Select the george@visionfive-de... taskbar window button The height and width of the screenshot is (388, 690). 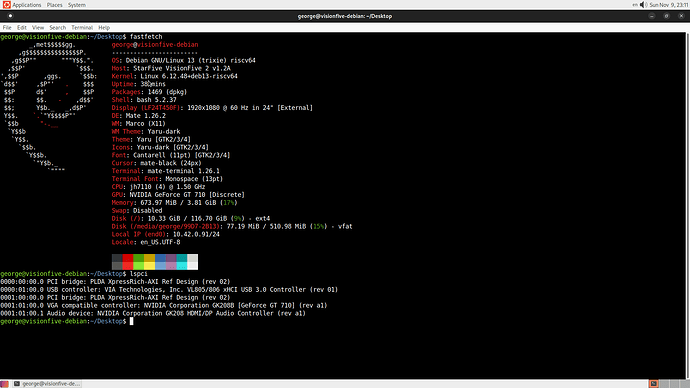click(47, 384)
